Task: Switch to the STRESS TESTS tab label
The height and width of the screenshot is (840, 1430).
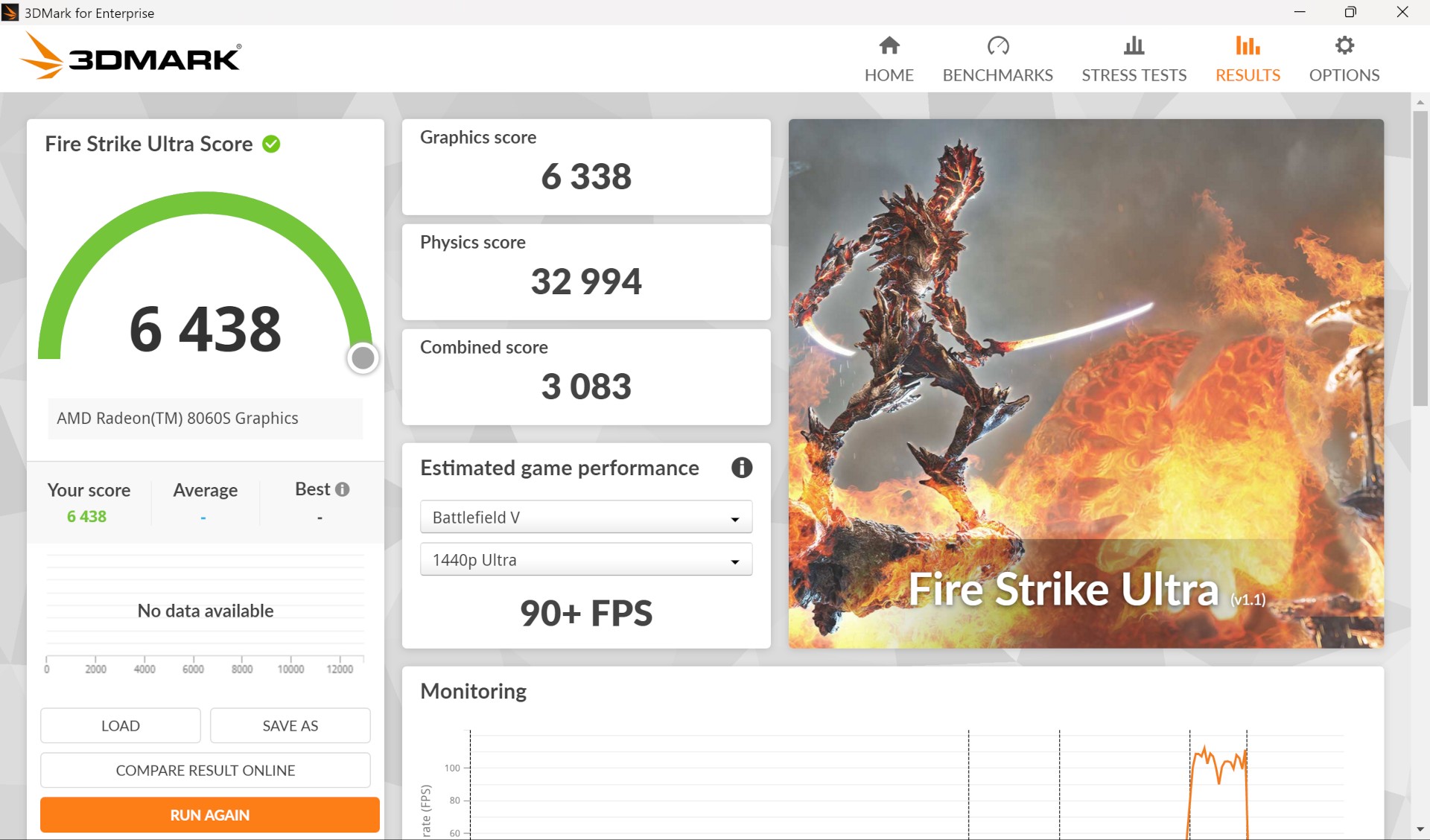Action: point(1134,75)
